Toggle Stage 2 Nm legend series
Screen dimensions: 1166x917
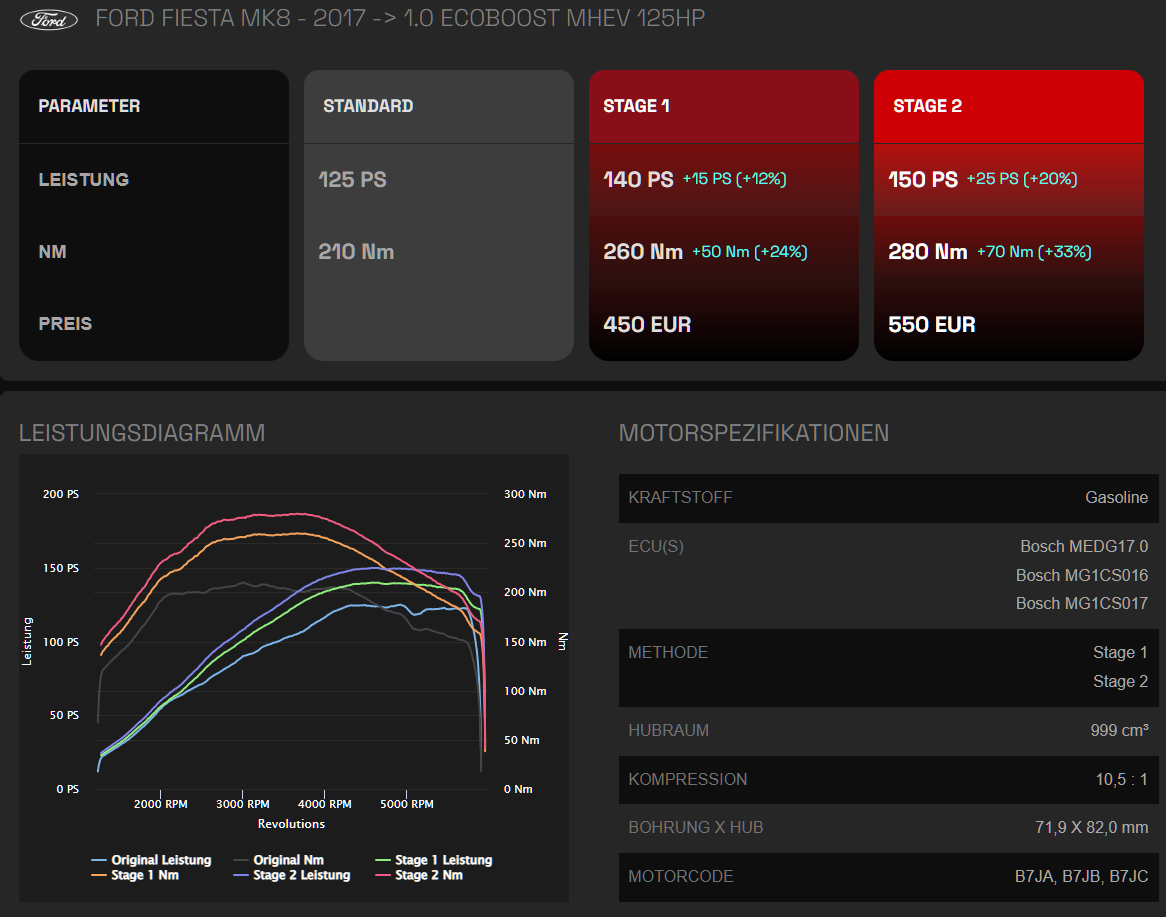tap(419, 875)
